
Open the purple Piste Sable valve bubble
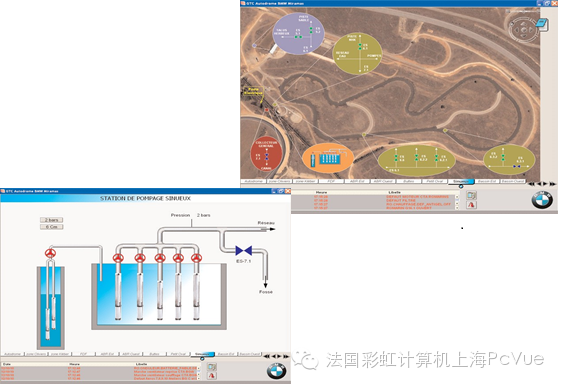[298, 33]
